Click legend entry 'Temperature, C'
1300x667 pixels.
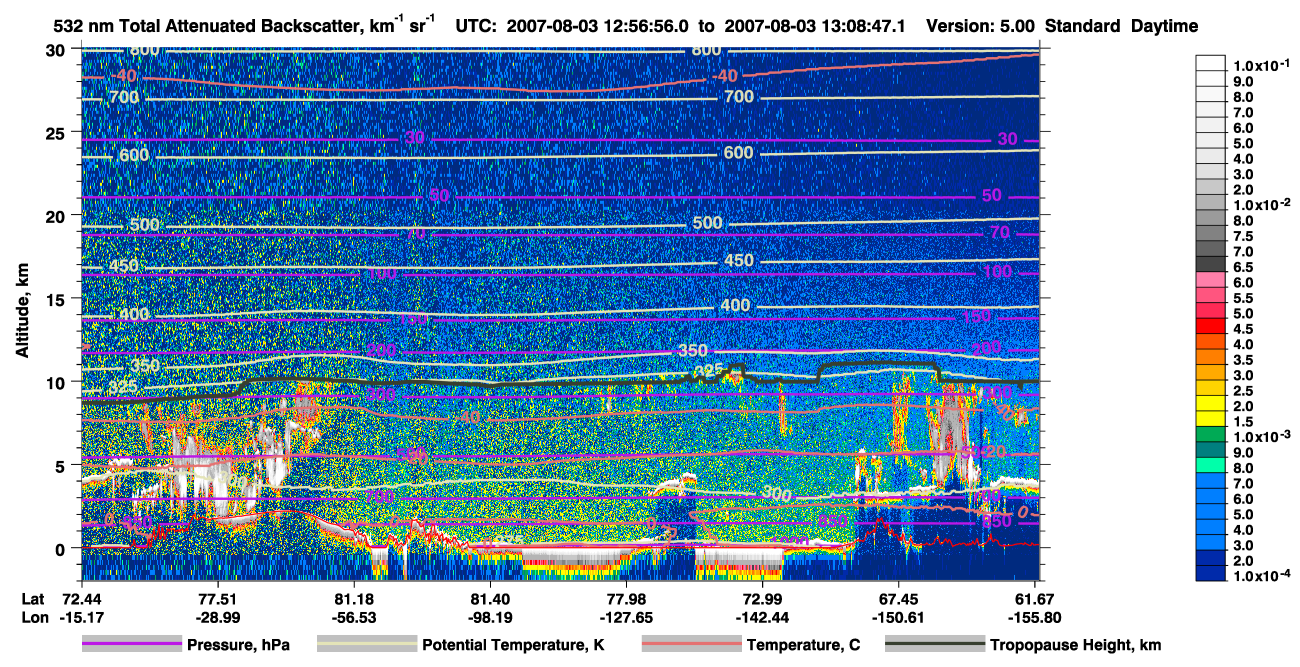803,646
